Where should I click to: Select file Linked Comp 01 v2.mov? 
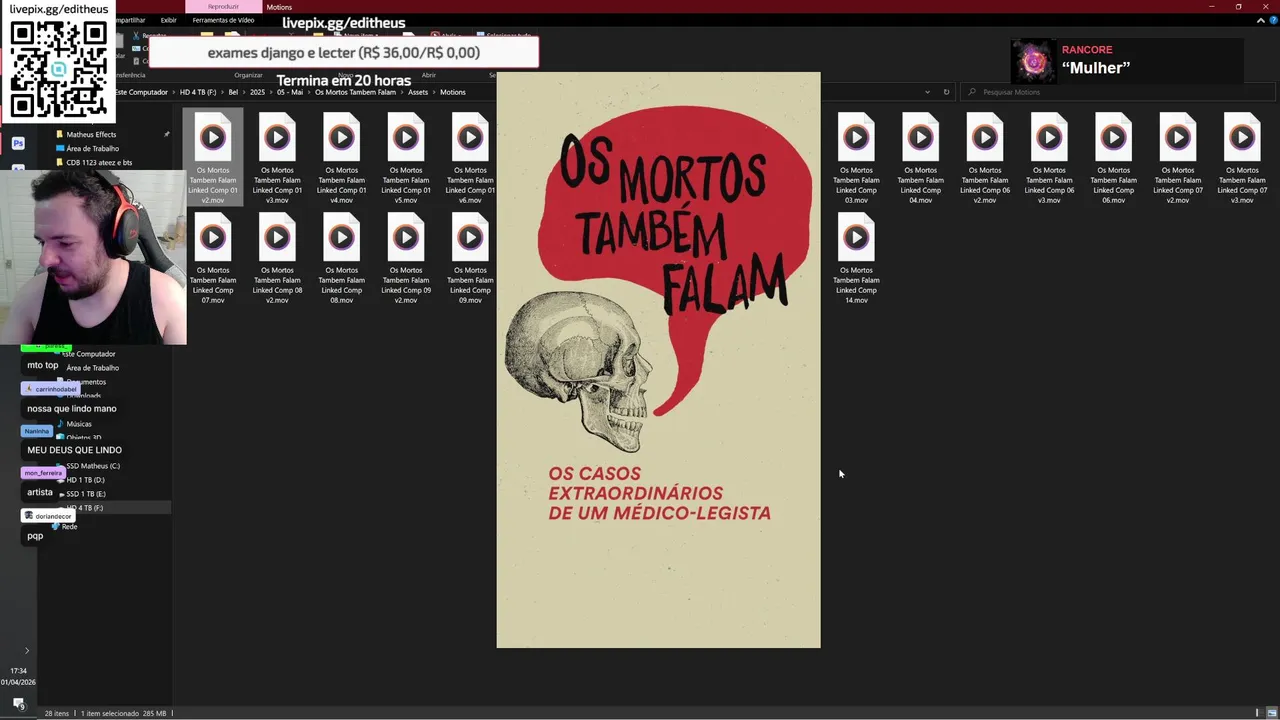(213, 156)
